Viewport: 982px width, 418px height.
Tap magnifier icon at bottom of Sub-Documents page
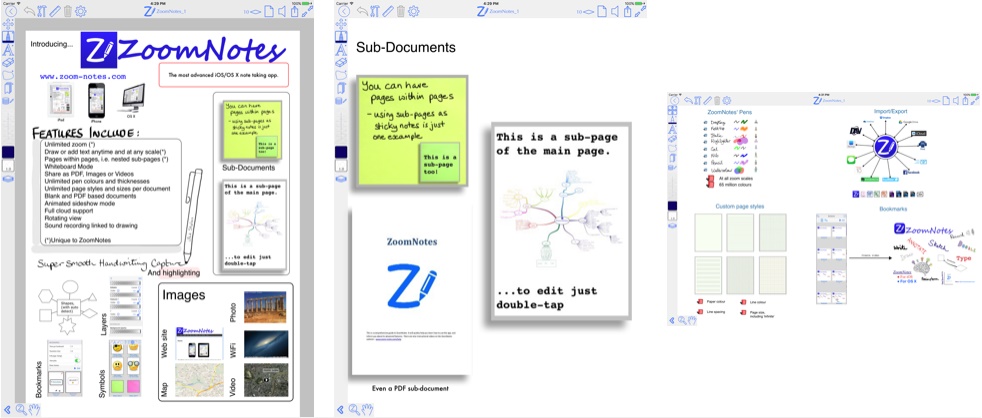click(x=353, y=409)
